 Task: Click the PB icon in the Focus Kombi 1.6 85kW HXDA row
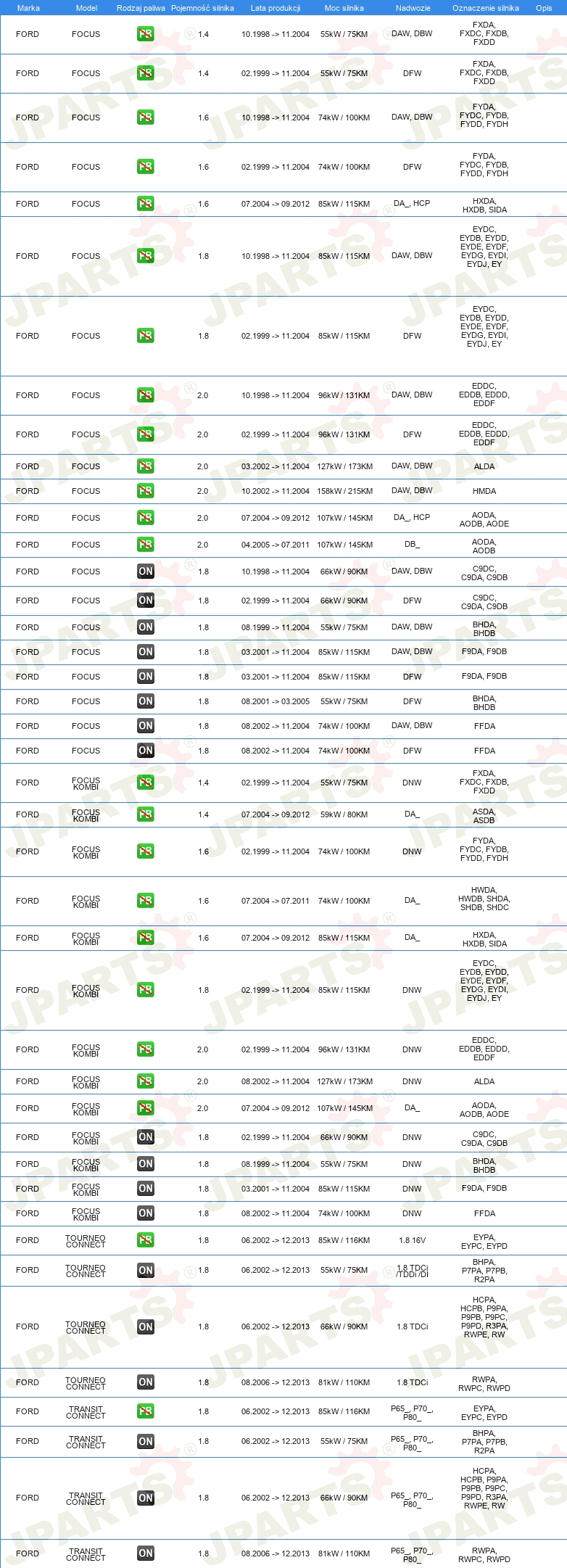click(146, 938)
